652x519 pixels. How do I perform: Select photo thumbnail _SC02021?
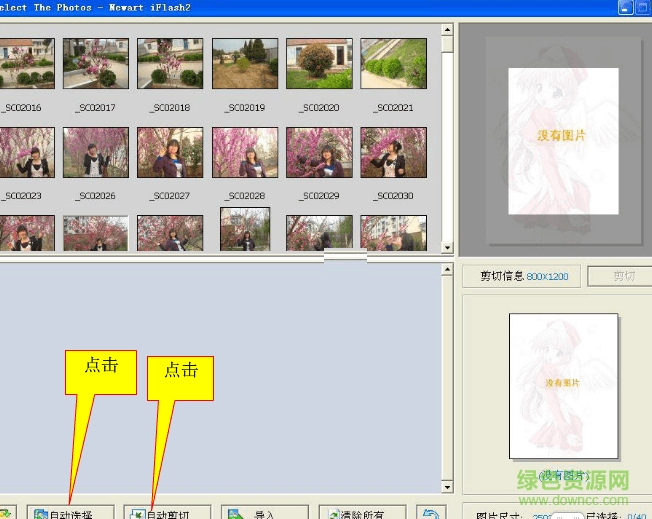393,64
